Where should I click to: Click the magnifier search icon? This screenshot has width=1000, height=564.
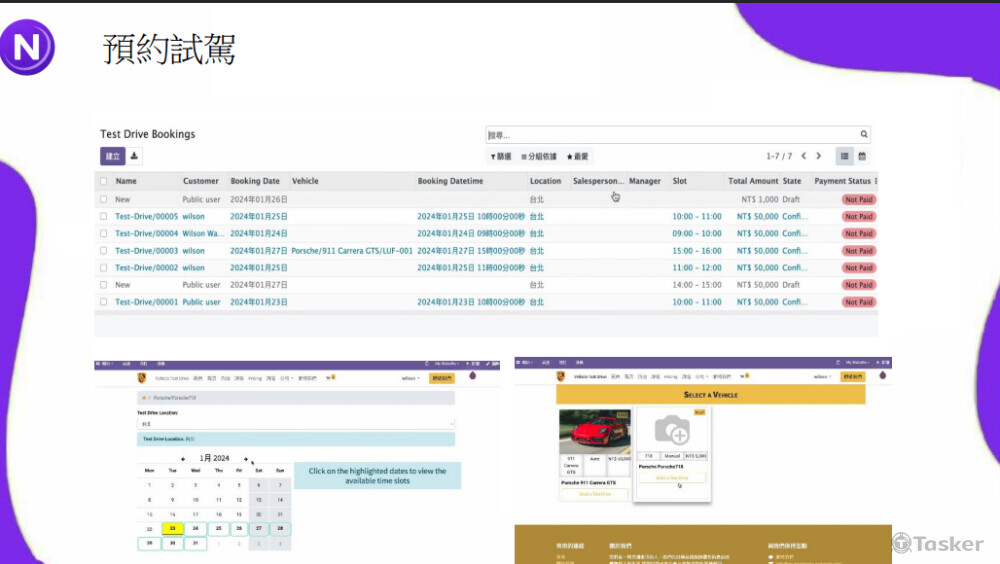point(864,135)
